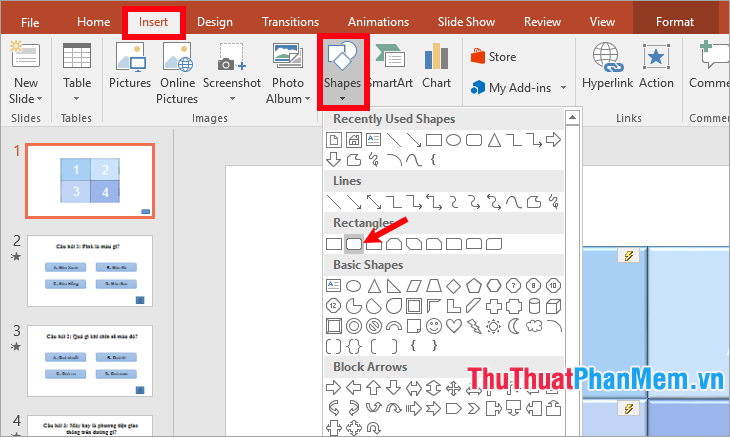The image size is (730, 437).
Task: Click the Online Pictures button
Action: pos(177,72)
